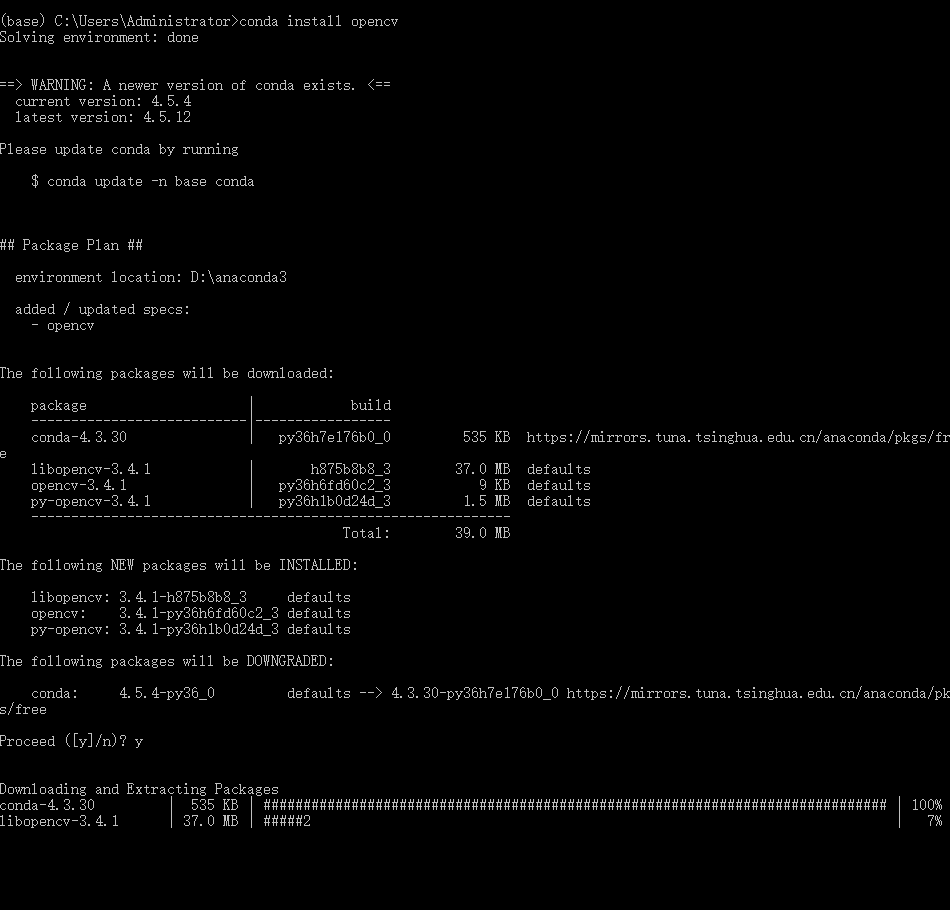Click the 'Total:' label
Screen dimensions: 950x910
367,533
